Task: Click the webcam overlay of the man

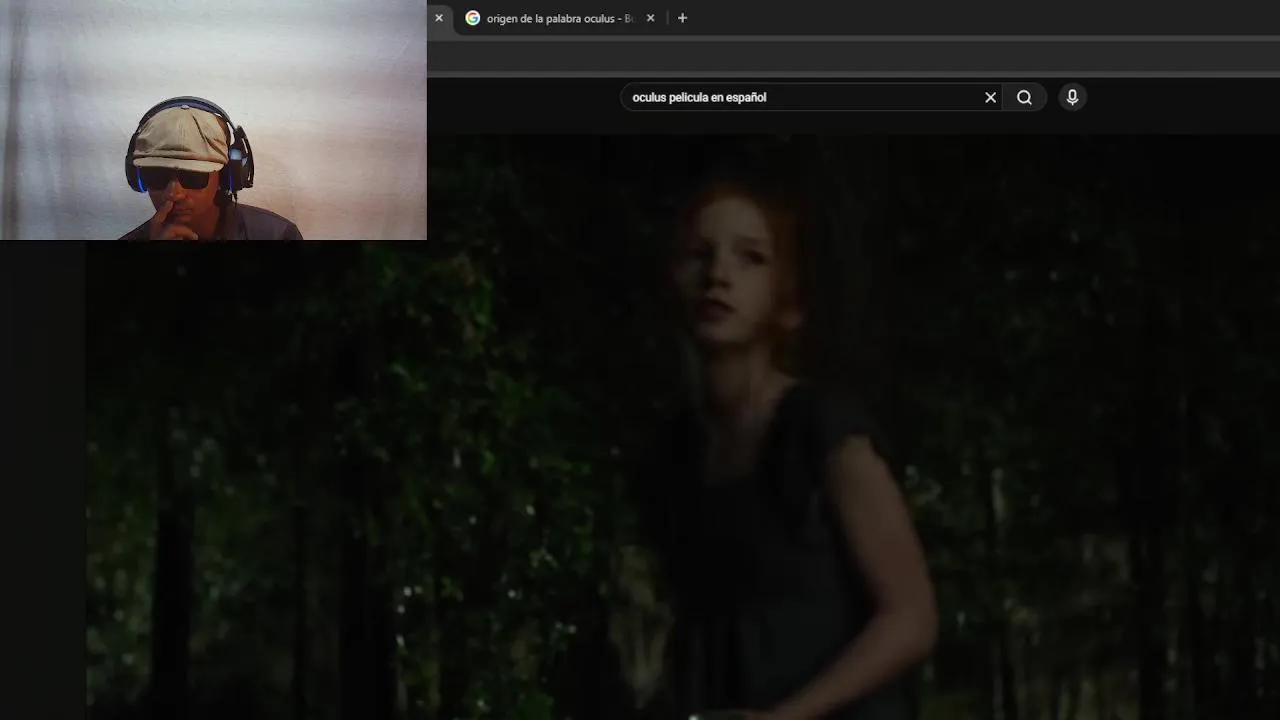Action: (x=213, y=120)
